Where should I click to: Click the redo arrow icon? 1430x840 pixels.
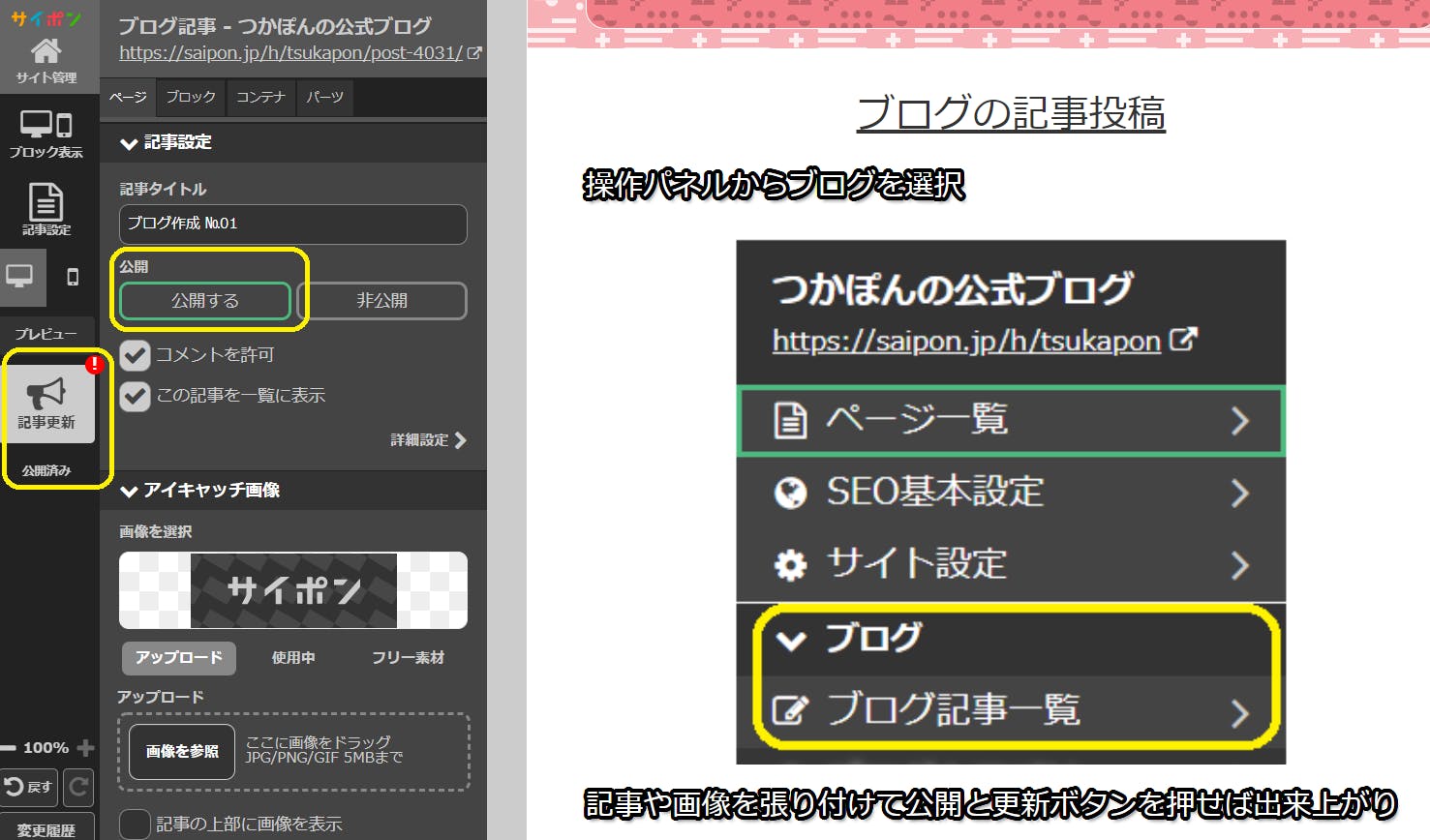(77, 787)
